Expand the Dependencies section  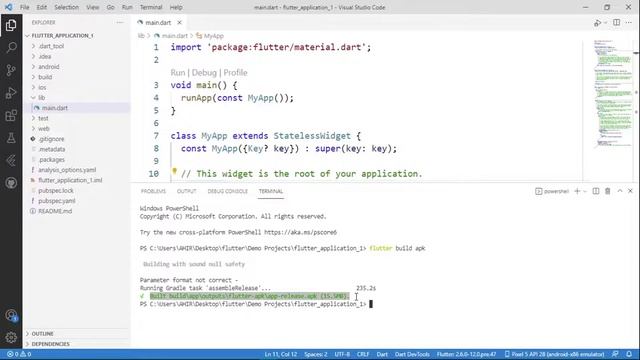[50, 344]
